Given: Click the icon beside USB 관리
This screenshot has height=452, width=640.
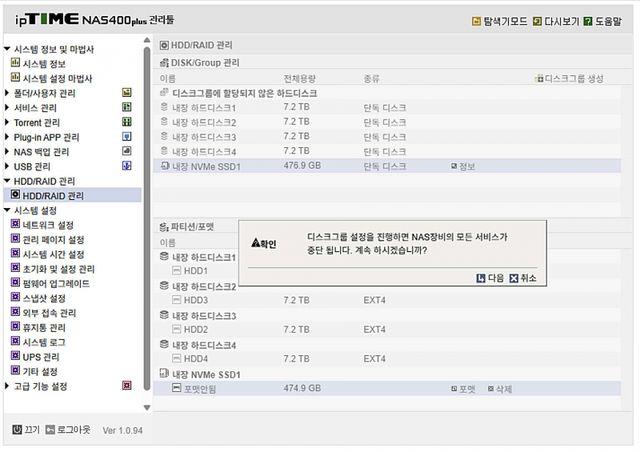Looking at the screenshot, I should [x=127, y=166].
